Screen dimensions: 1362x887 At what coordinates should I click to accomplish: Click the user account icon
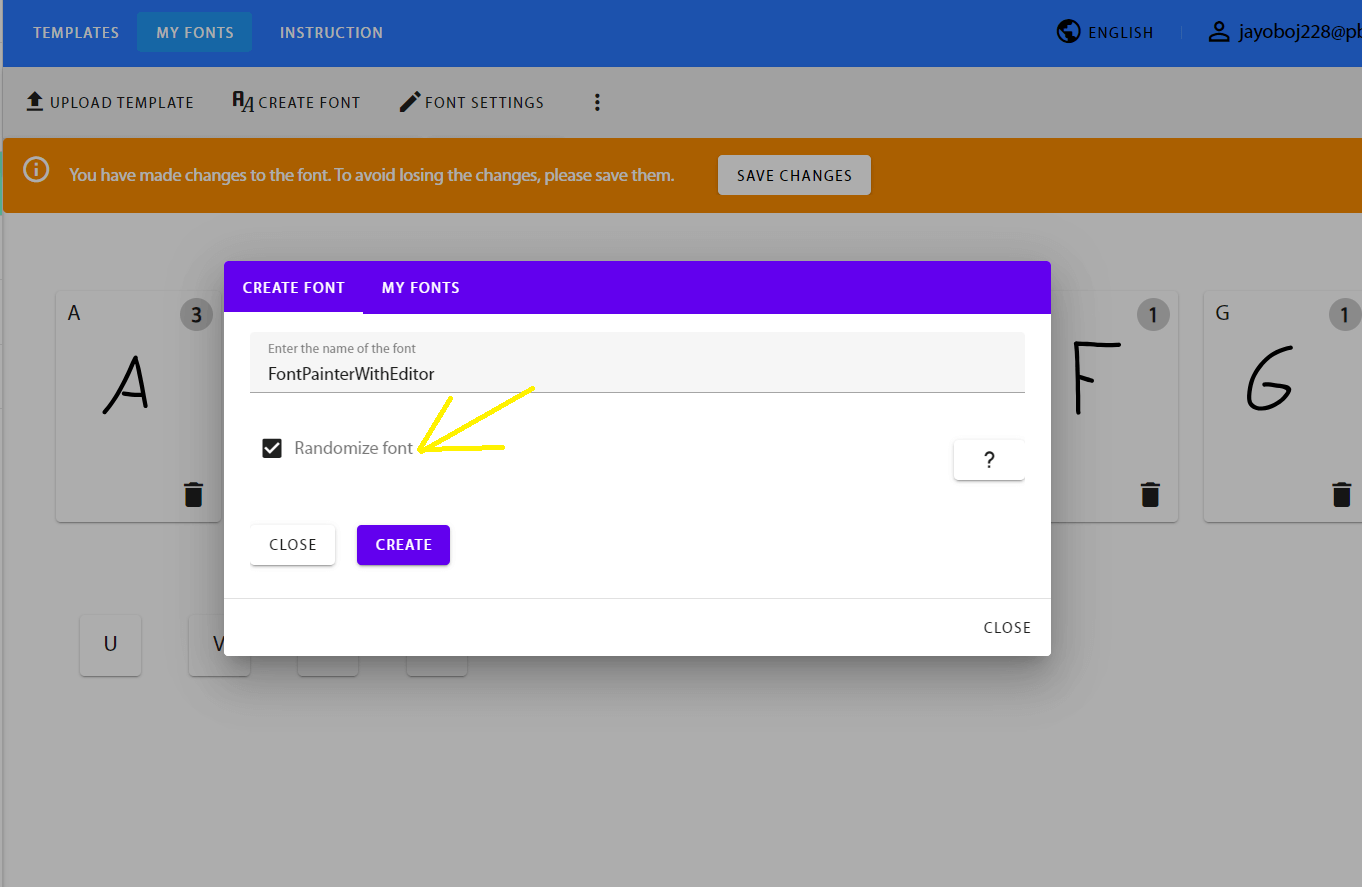point(1218,32)
